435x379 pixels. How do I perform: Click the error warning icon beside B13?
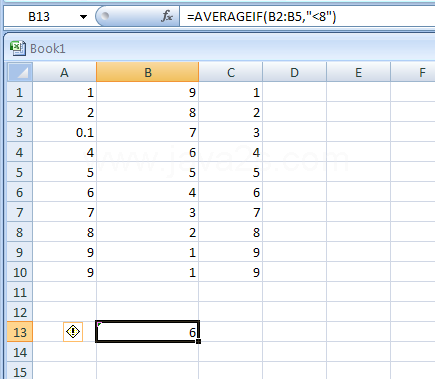click(73, 332)
